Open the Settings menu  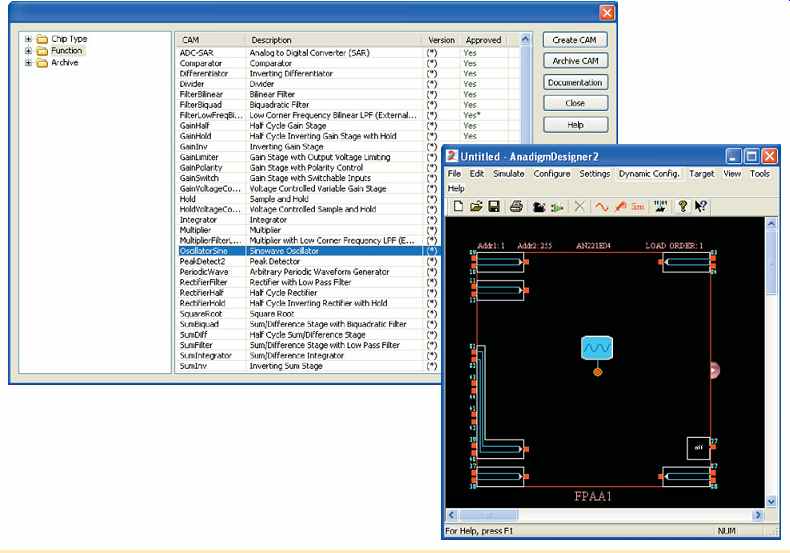tap(595, 173)
